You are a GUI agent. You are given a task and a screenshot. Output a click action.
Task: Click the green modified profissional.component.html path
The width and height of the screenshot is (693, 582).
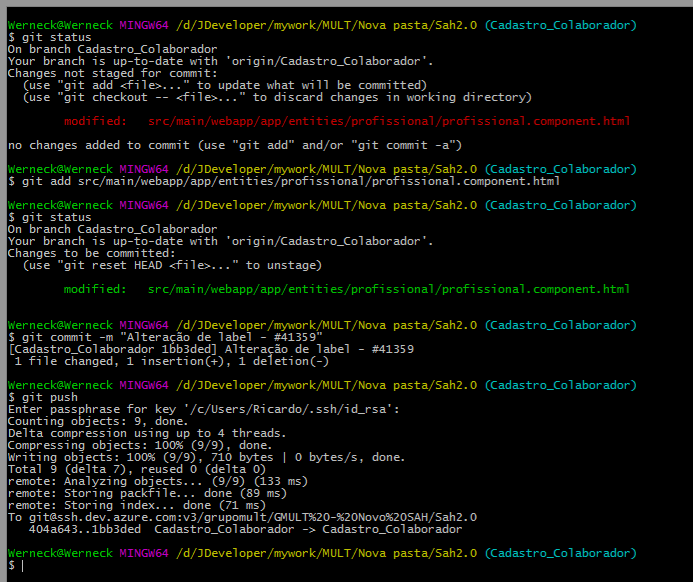click(x=389, y=289)
